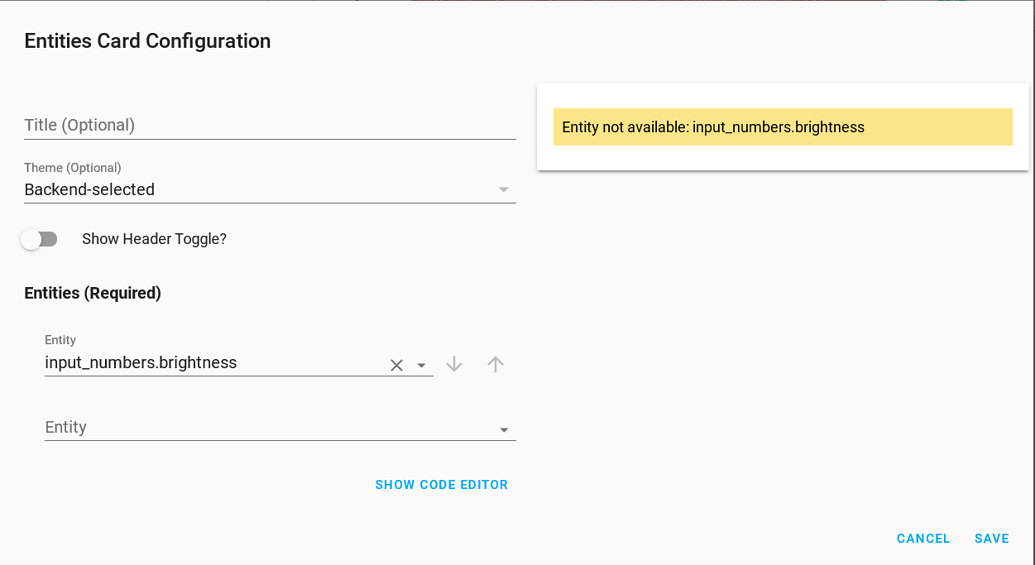This screenshot has width=1035, height=565.
Task: Enable the Show Header Toggle switch
Action: coord(39,239)
